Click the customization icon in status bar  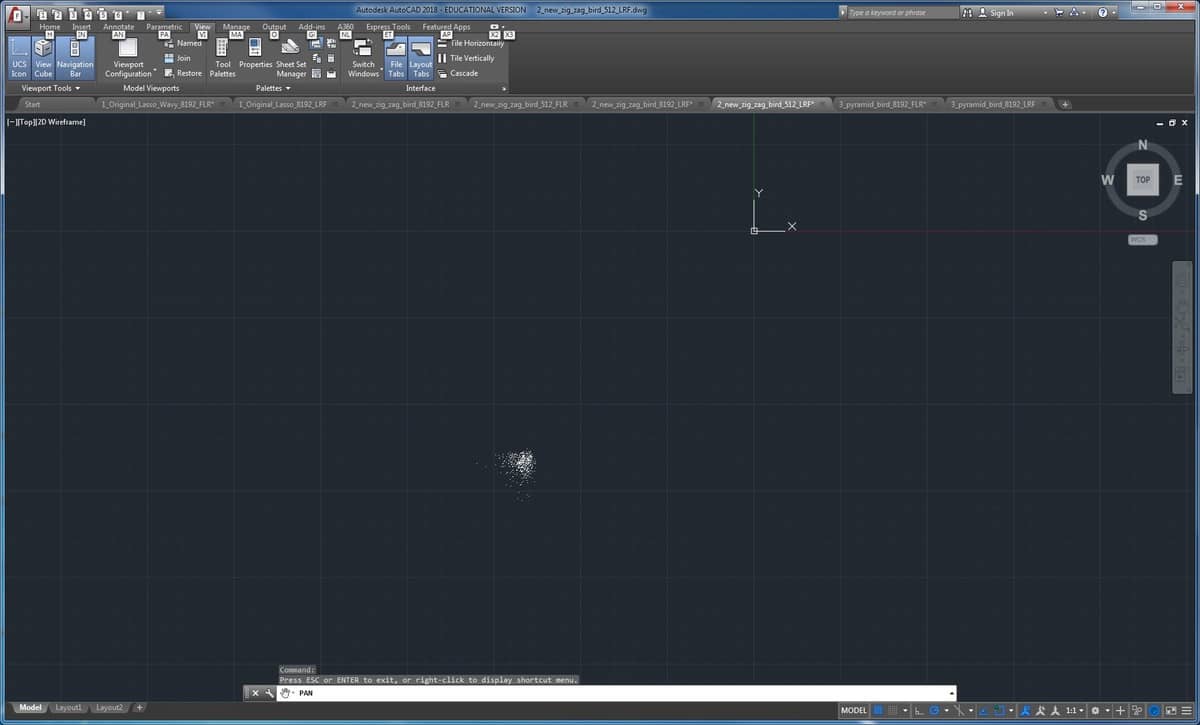point(1187,710)
